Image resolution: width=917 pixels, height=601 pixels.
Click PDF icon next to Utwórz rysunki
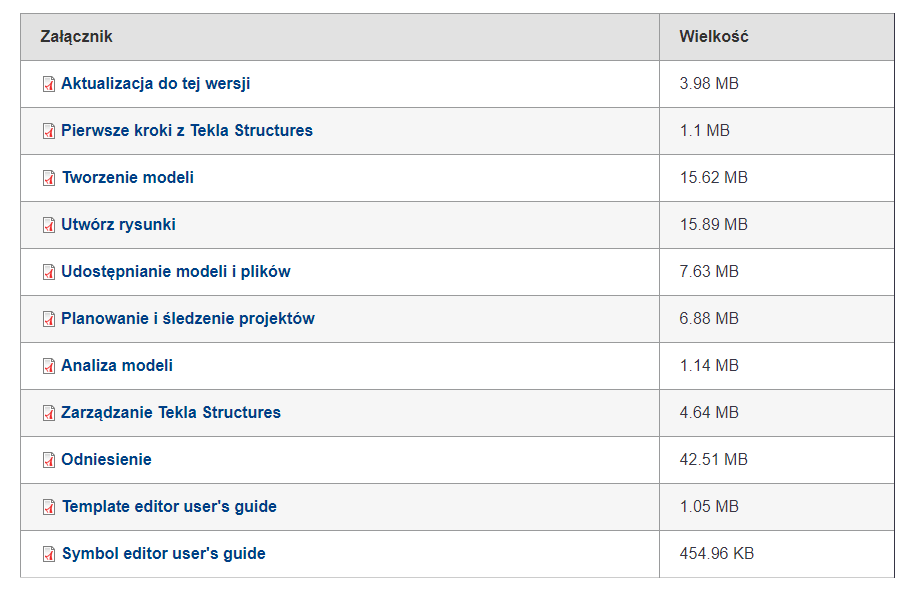pyautogui.click(x=49, y=225)
